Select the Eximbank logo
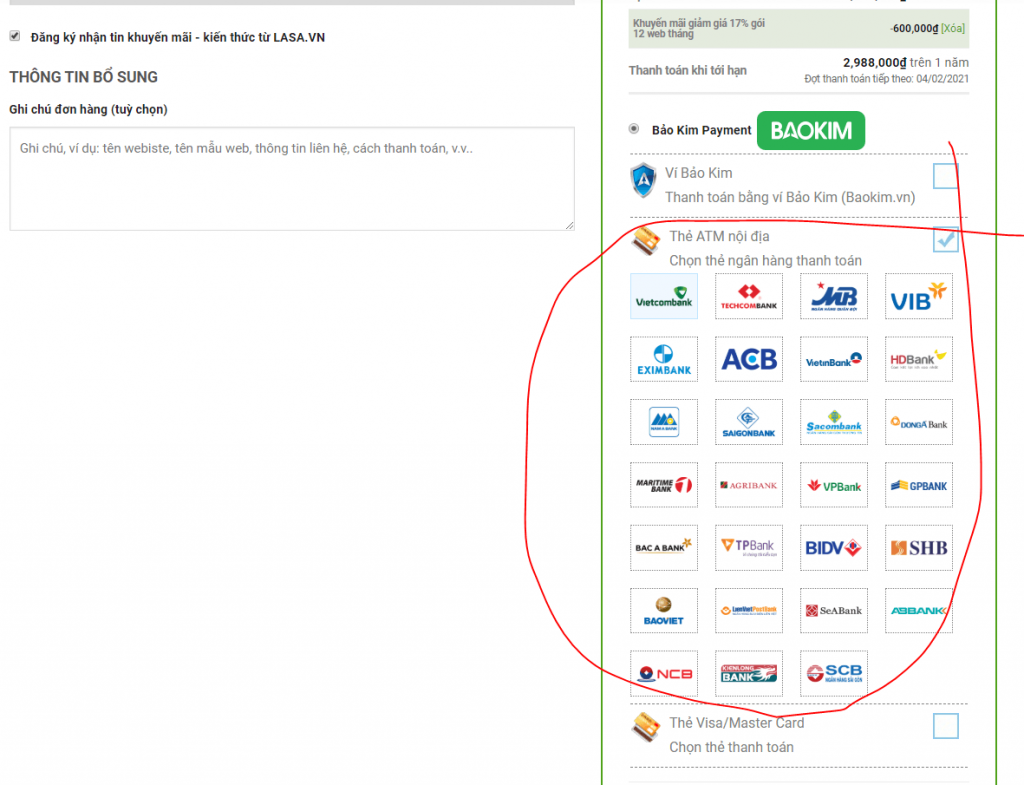Image resolution: width=1024 pixels, height=785 pixels. [x=664, y=359]
